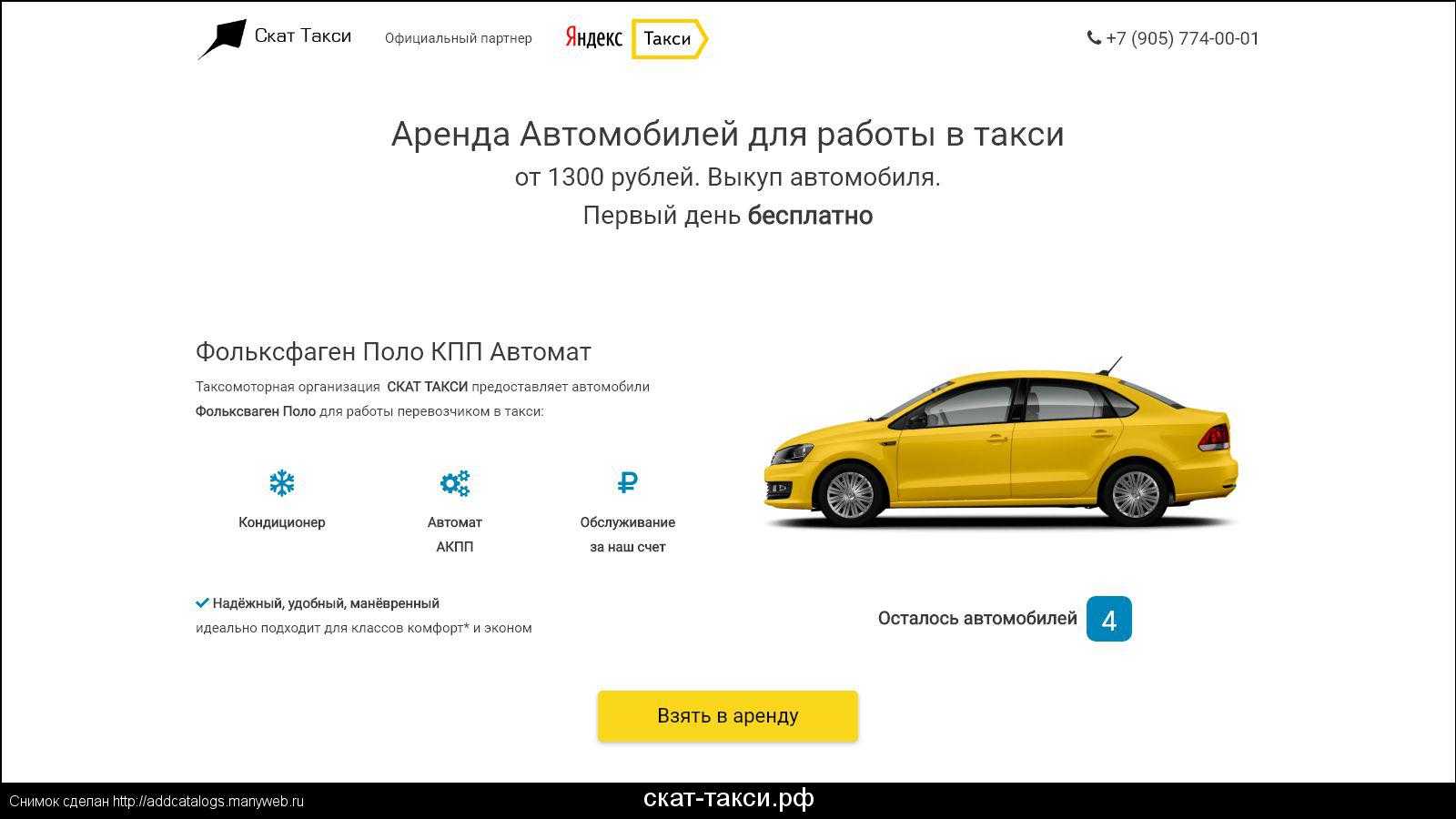This screenshot has width=1456, height=819.
Task: Click the remaining cars counter badge 4
Action: 1109,619
